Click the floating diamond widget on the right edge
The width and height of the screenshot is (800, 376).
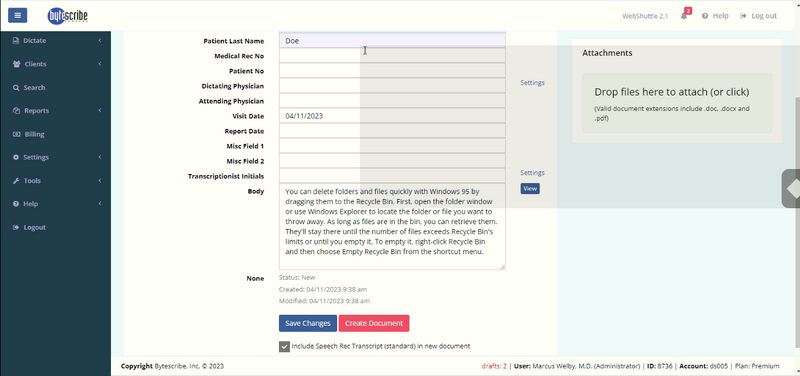791,189
